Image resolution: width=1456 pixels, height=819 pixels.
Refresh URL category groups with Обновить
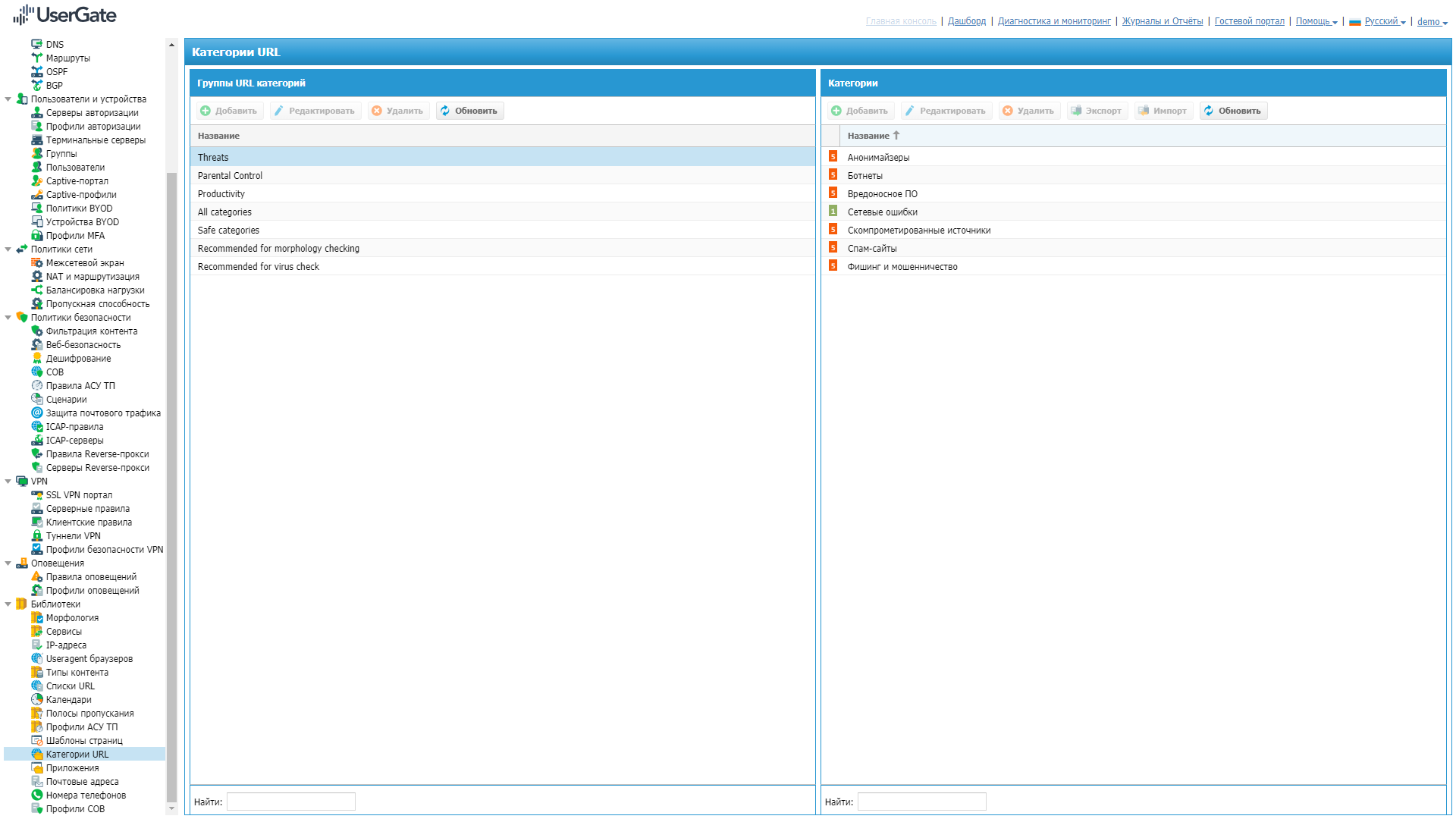(469, 111)
